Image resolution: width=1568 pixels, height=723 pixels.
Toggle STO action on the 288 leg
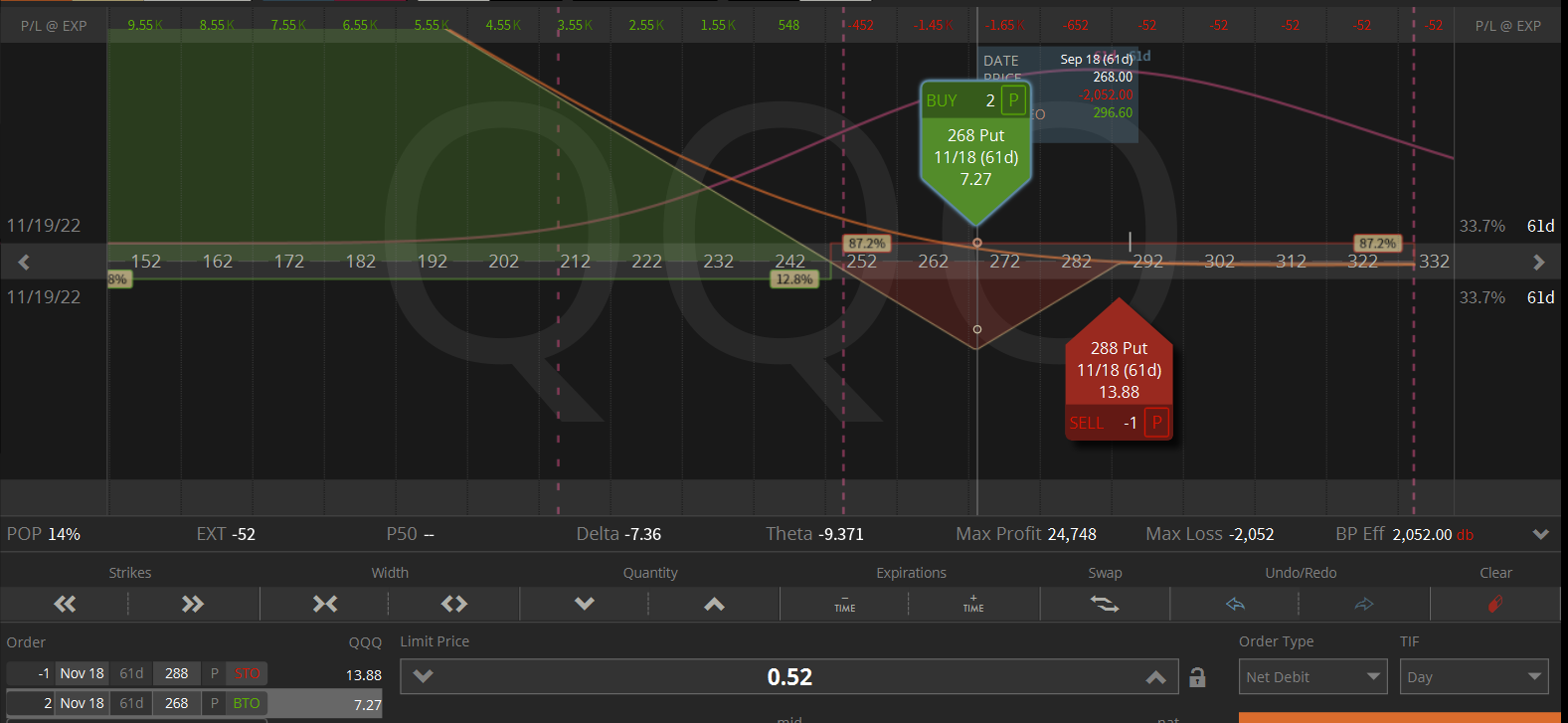click(247, 673)
